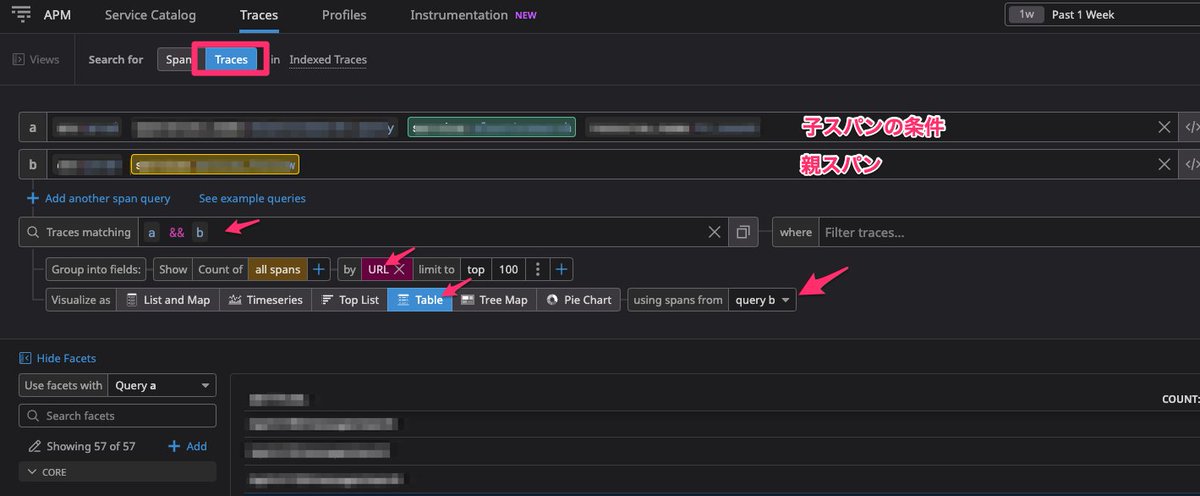1200x496 pixels.
Task: Click the Search facets field
Action: [x=118, y=415]
